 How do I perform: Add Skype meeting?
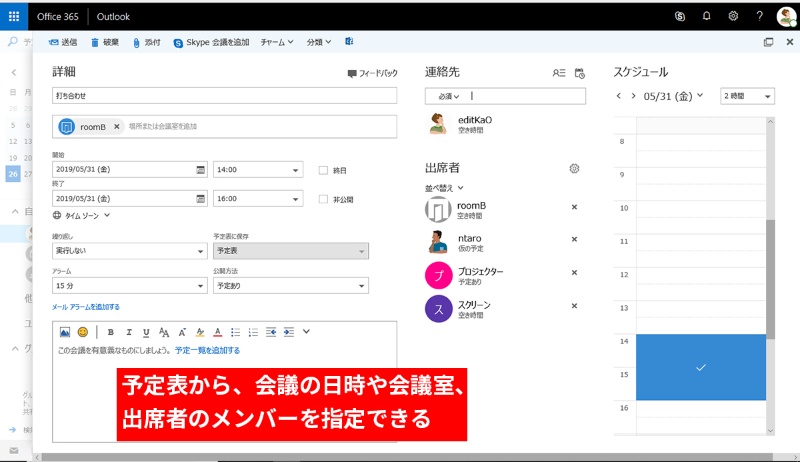click(211, 42)
